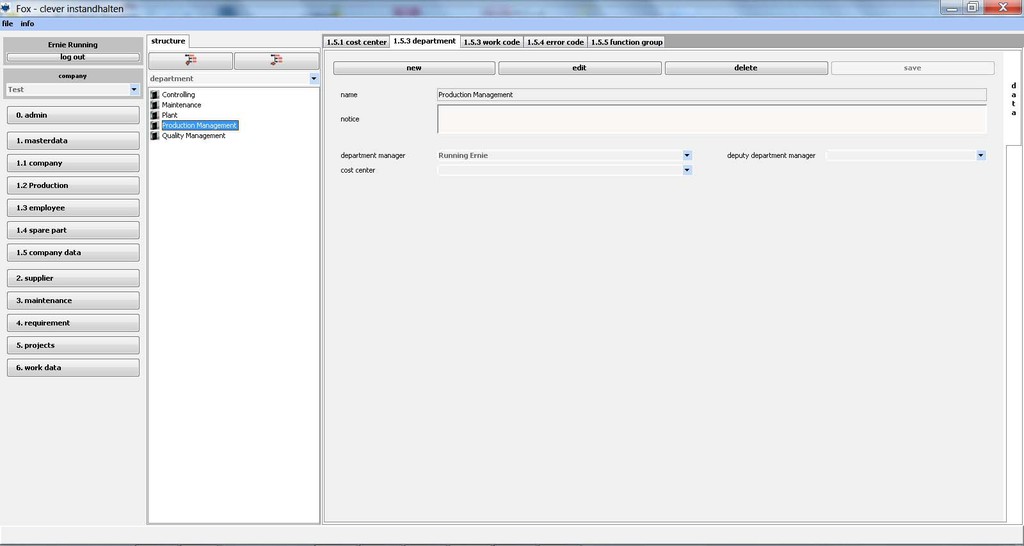Click the Quality Management department icon
Viewport: 1024px width, 546px height.
pos(155,136)
